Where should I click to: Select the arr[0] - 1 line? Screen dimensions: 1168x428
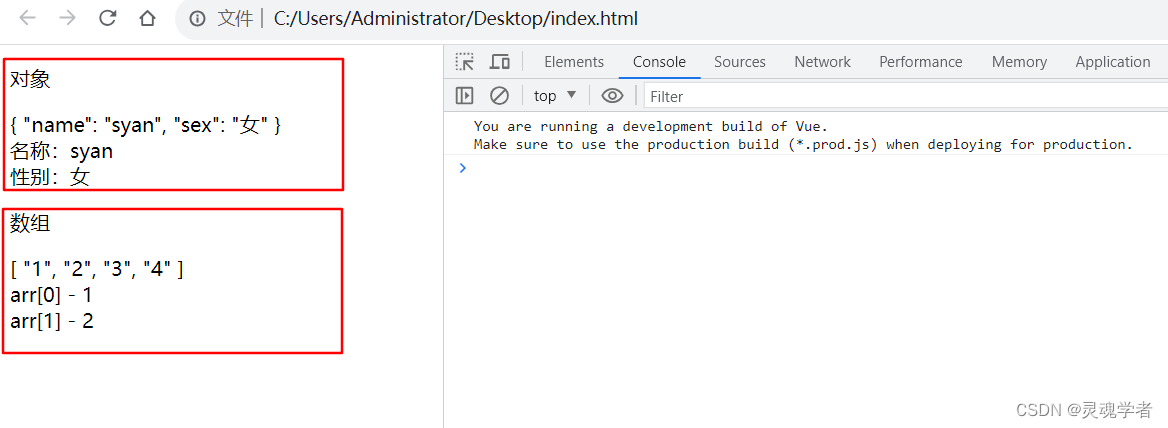click(x=51, y=296)
